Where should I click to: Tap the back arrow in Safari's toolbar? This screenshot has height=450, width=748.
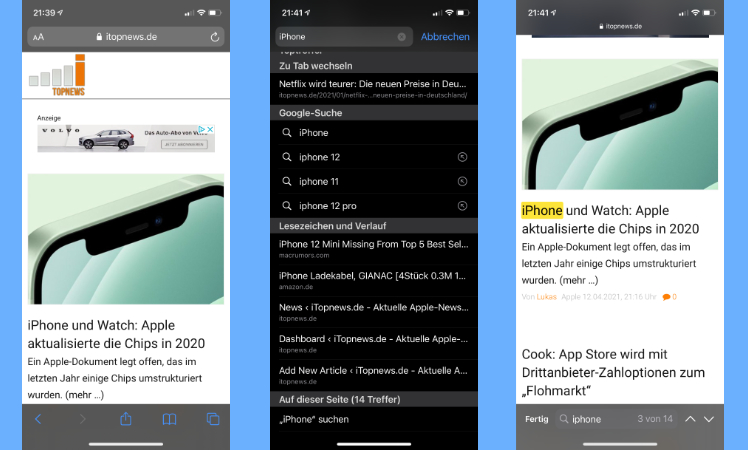coord(38,419)
